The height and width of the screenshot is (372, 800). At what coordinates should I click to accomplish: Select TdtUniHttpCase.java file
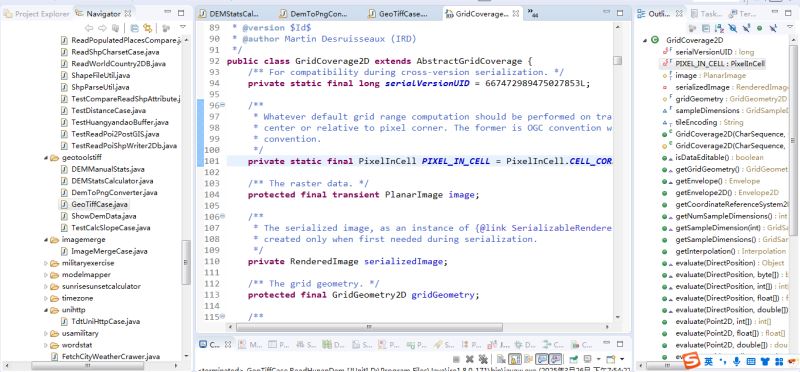pyautogui.click(x=106, y=321)
